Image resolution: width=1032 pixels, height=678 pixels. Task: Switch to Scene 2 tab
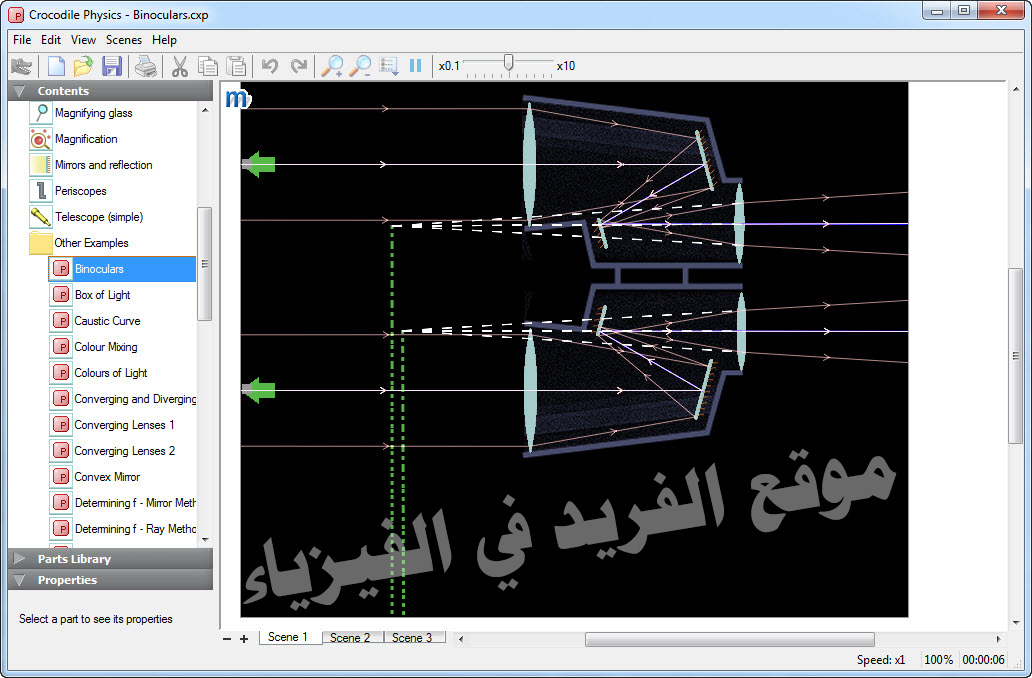(x=350, y=638)
